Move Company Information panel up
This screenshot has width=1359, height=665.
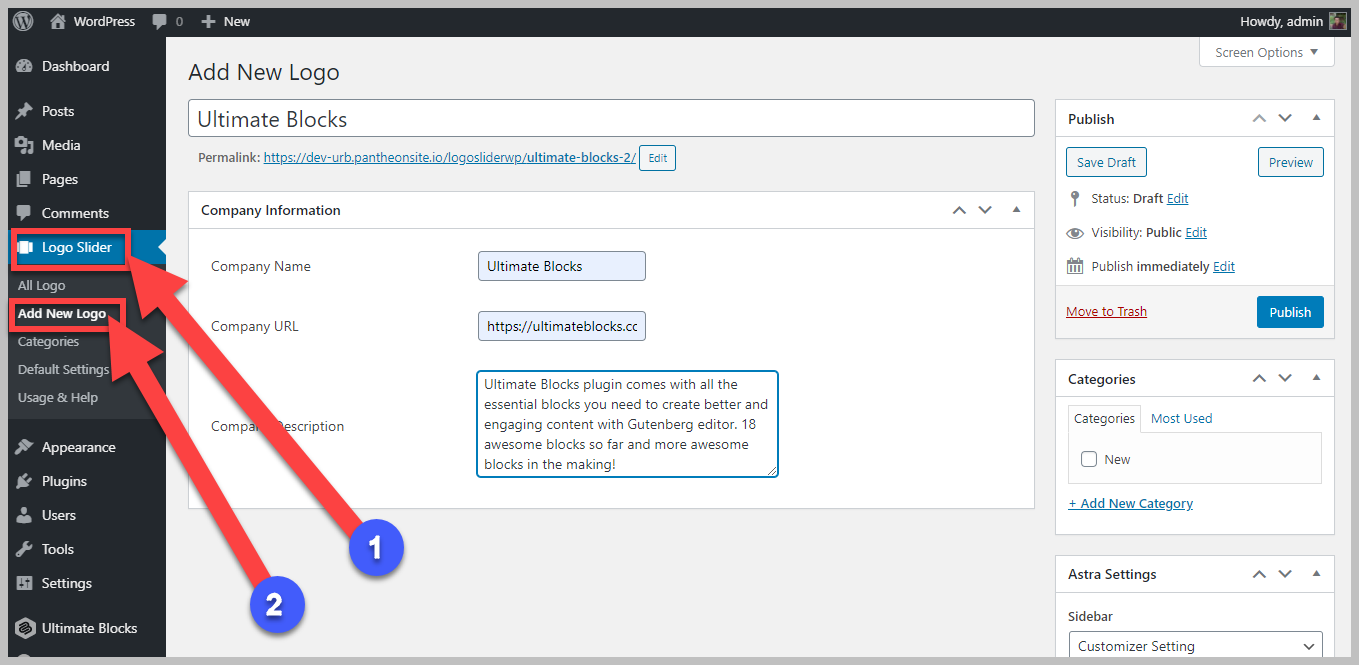(x=959, y=210)
